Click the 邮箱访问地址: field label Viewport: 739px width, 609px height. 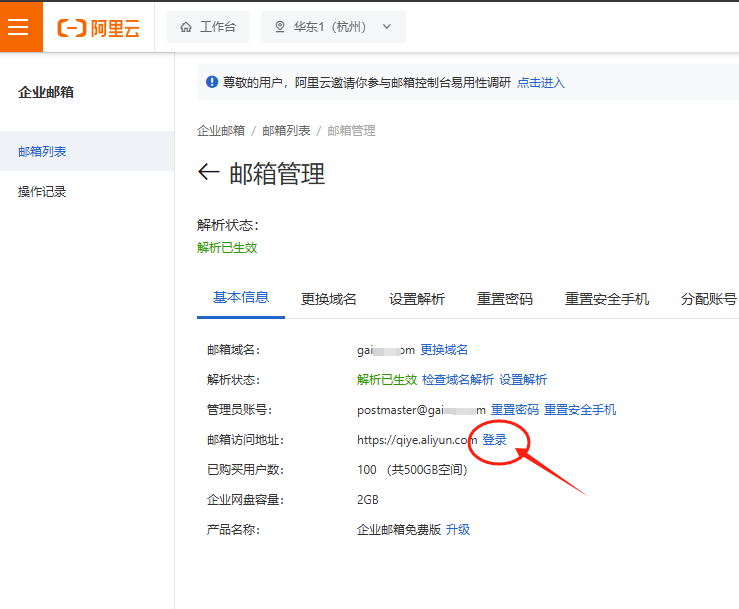click(x=245, y=440)
